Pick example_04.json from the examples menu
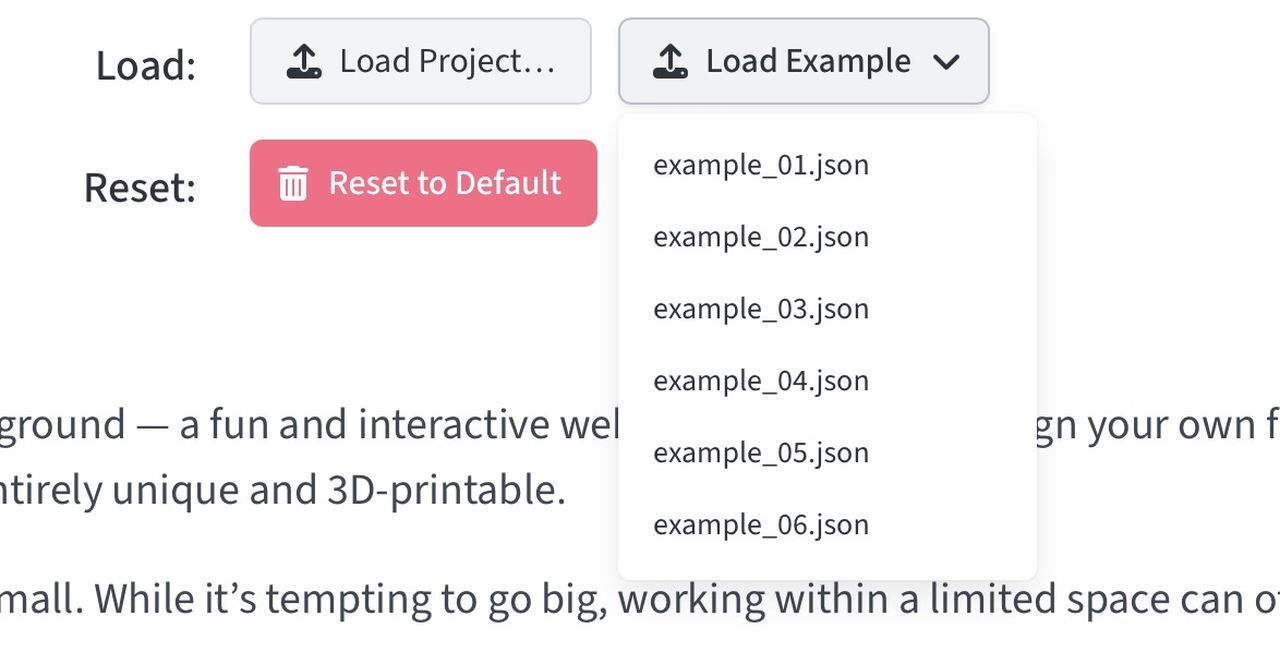1280x652 pixels. tap(761, 381)
